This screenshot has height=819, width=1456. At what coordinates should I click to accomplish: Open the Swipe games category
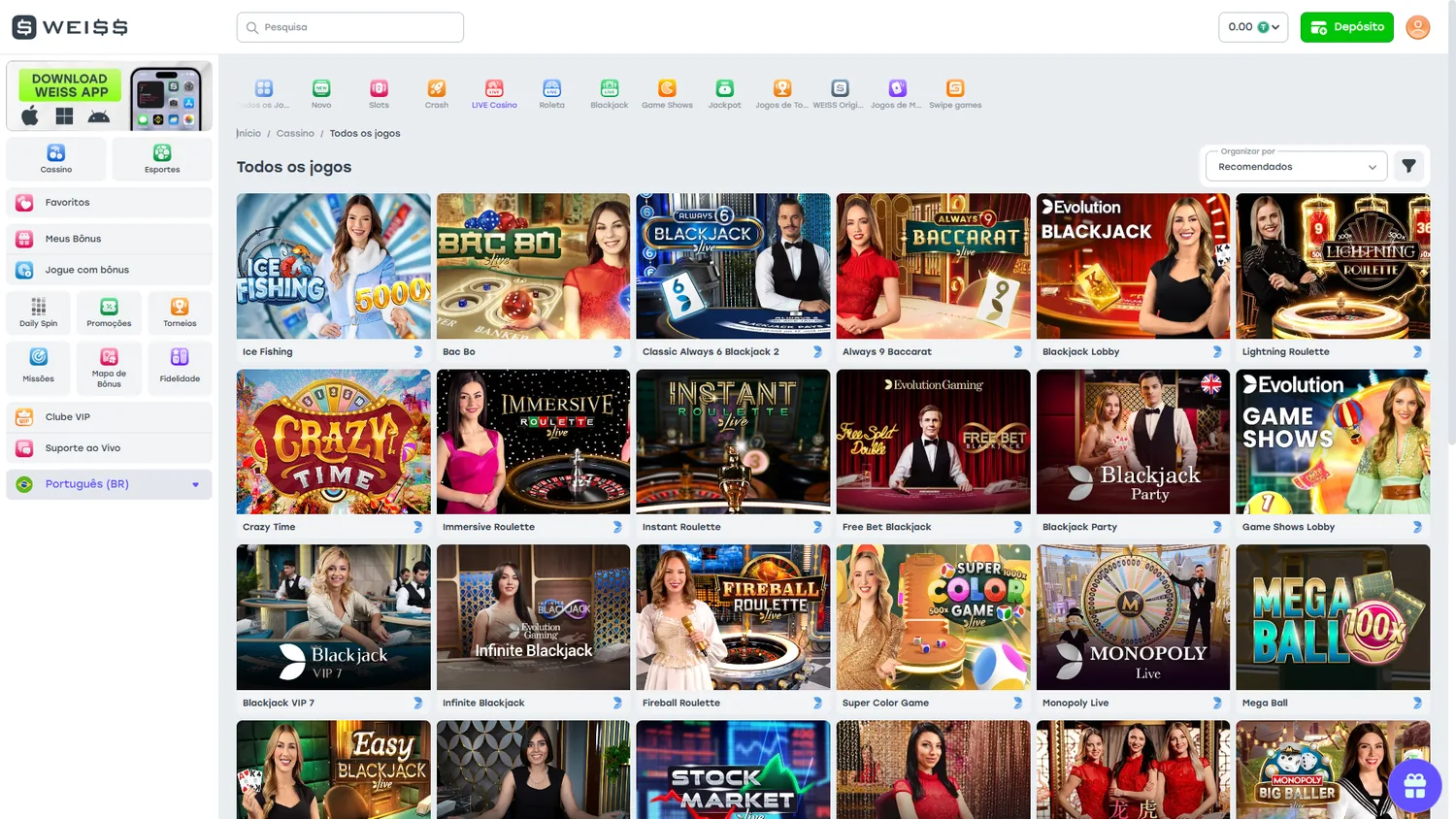click(x=955, y=93)
